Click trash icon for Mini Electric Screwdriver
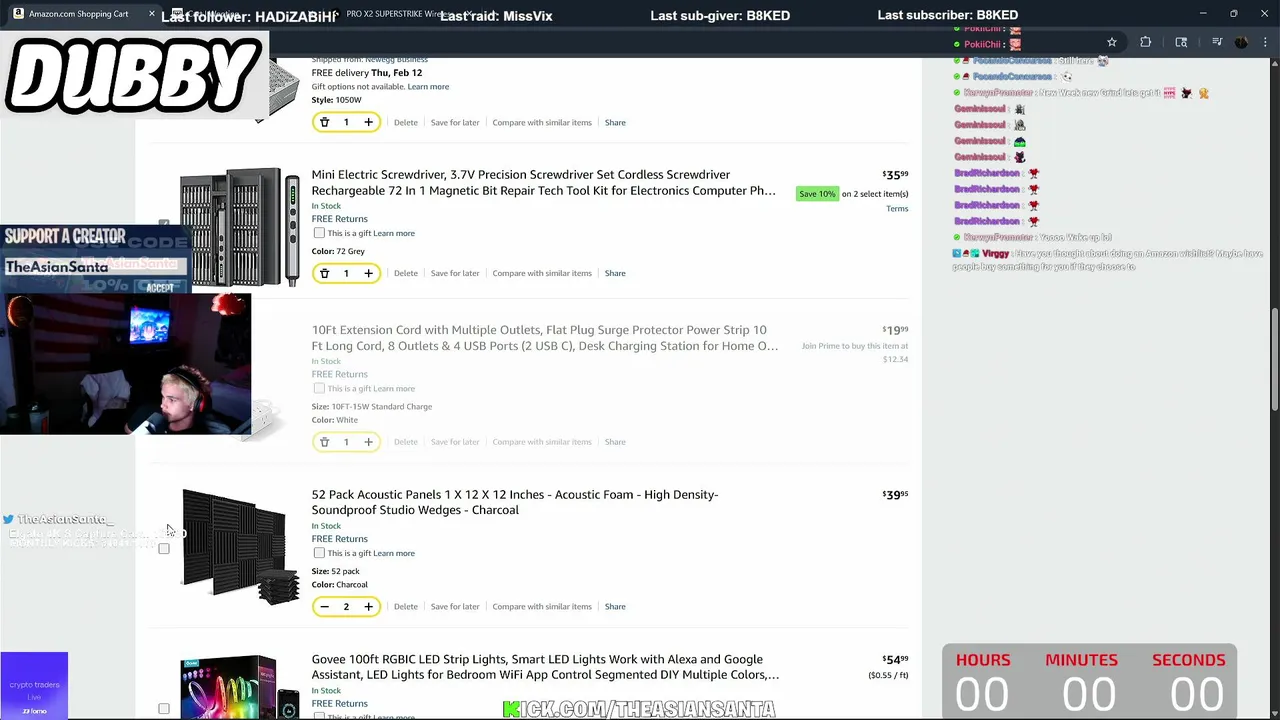The height and width of the screenshot is (720, 1280). 324,273
